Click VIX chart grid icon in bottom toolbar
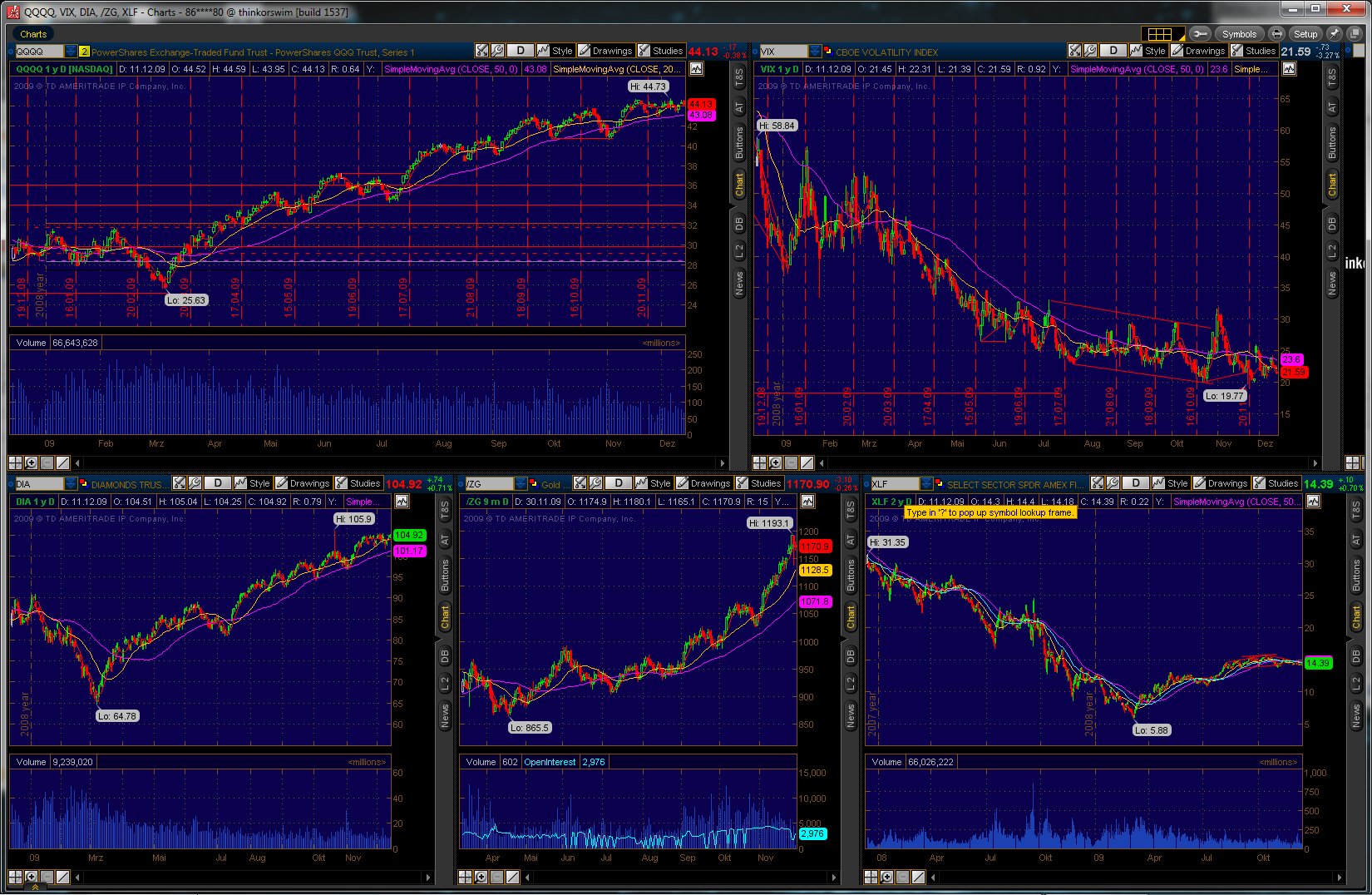Viewport: 1372px width, 895px height. [x=760, y=462]
